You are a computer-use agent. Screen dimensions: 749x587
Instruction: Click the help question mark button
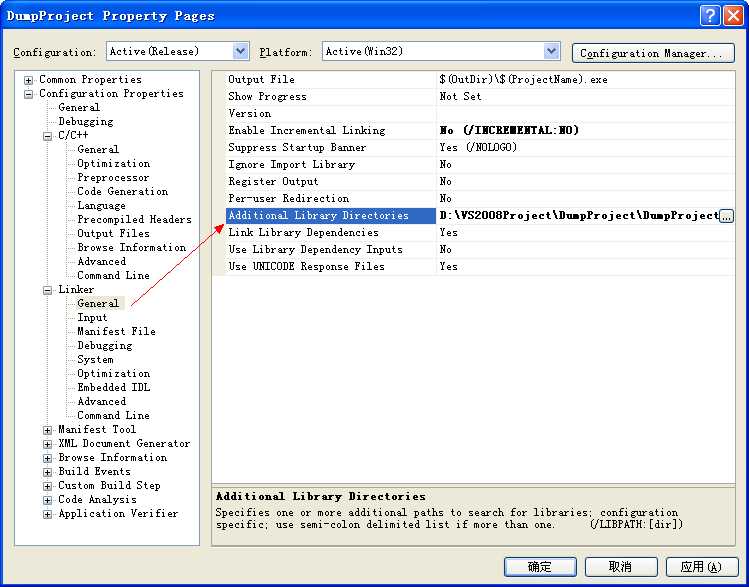pos(710,15)
